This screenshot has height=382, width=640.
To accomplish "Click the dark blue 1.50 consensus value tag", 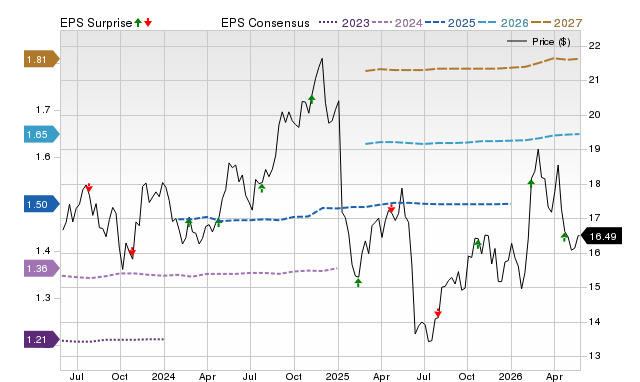I will pos(42,204).
